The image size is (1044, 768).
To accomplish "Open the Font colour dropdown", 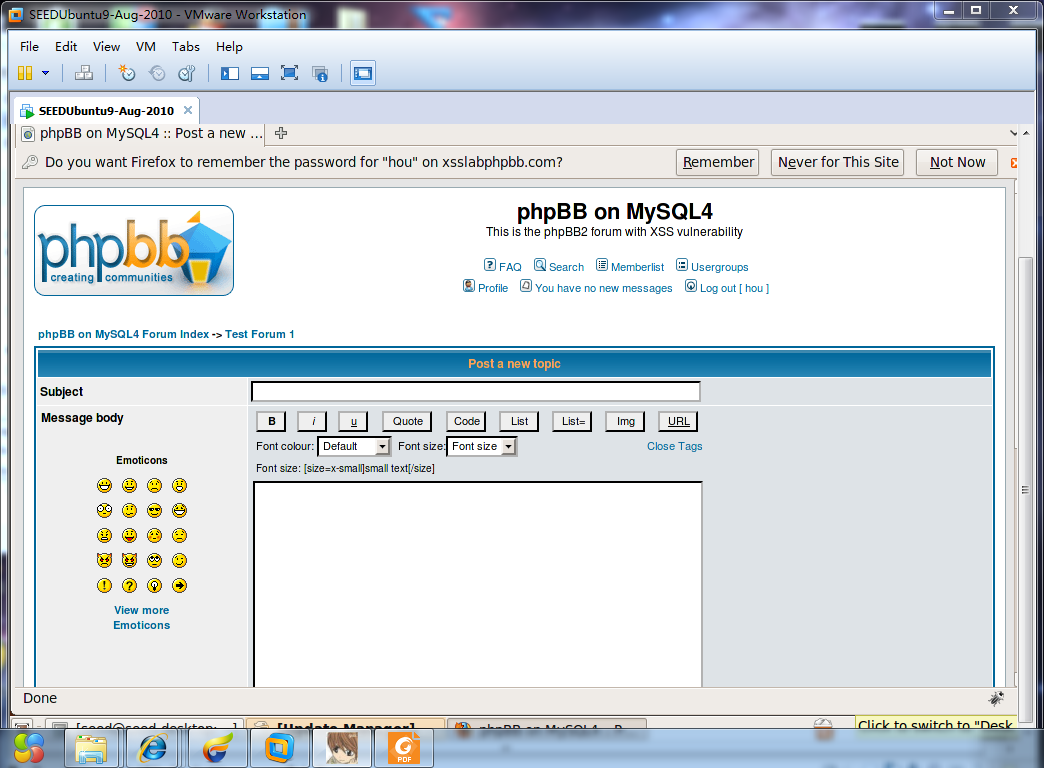I will [354, 446].
